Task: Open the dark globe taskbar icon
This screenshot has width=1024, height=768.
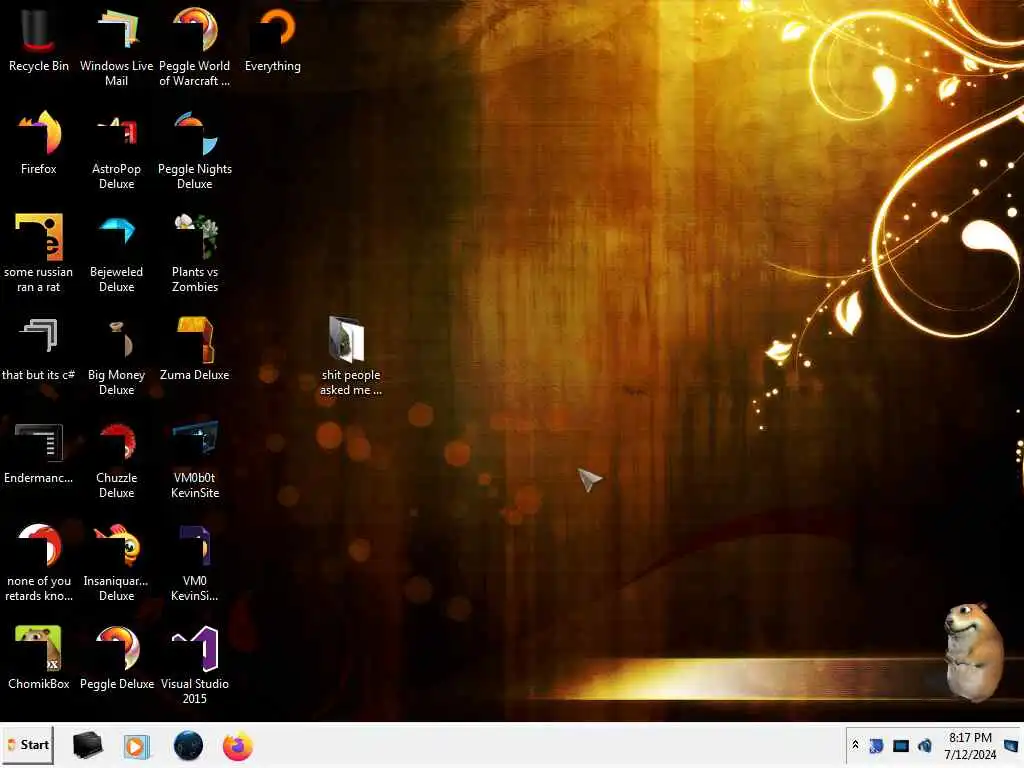Action: [188, 746]
